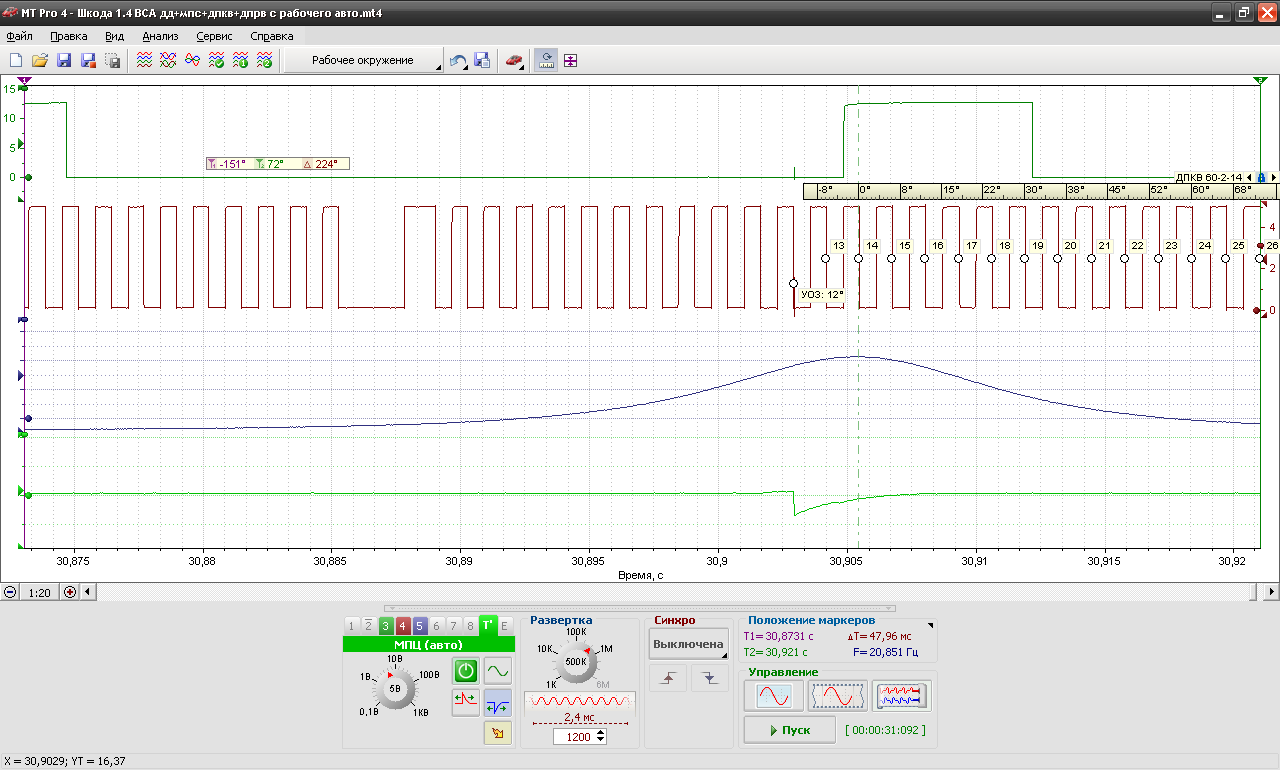Image resolution: width=1280 pixels, height=770 pixels.
Task: Open the Рабочее окружение dropdown
Action: pyautogui.click(x=364, y=61)
